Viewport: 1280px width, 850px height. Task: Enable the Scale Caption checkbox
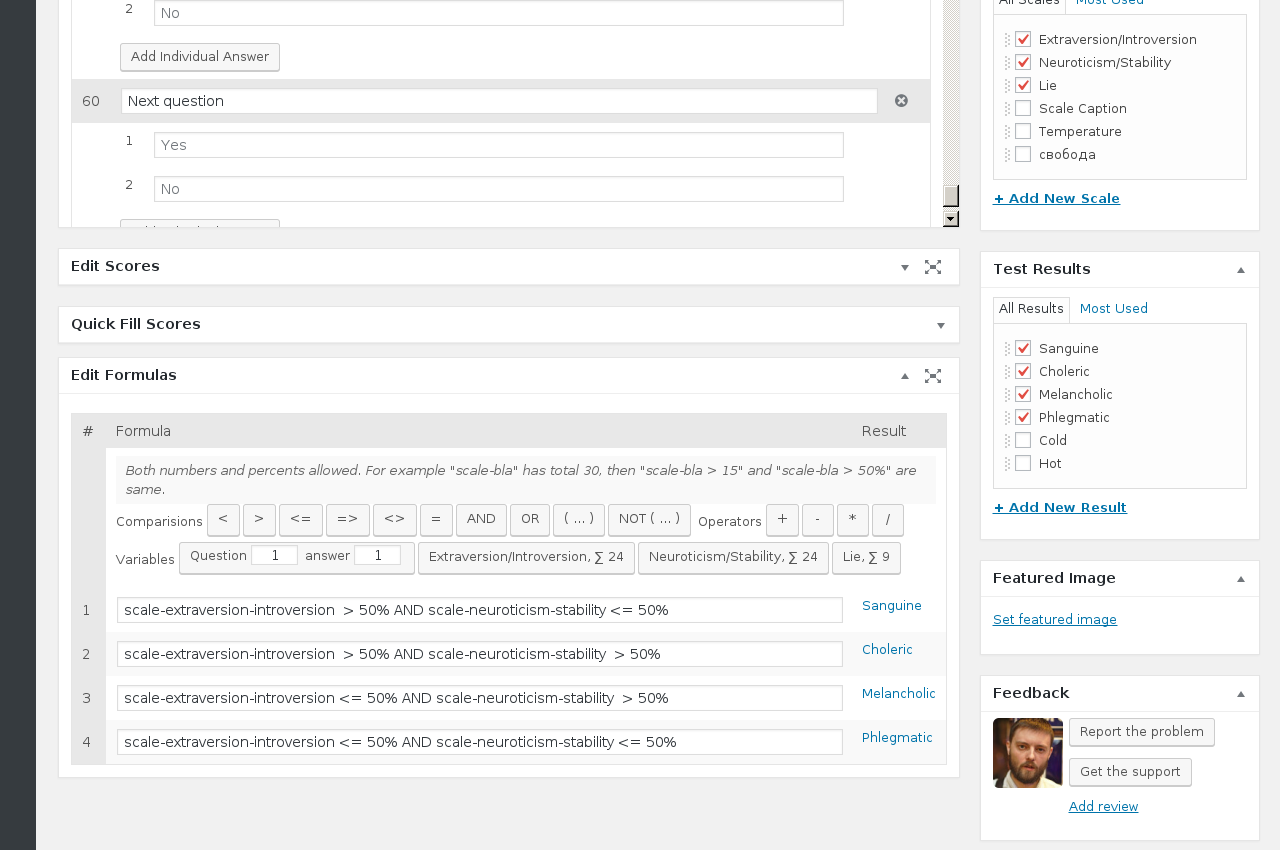1023,108
